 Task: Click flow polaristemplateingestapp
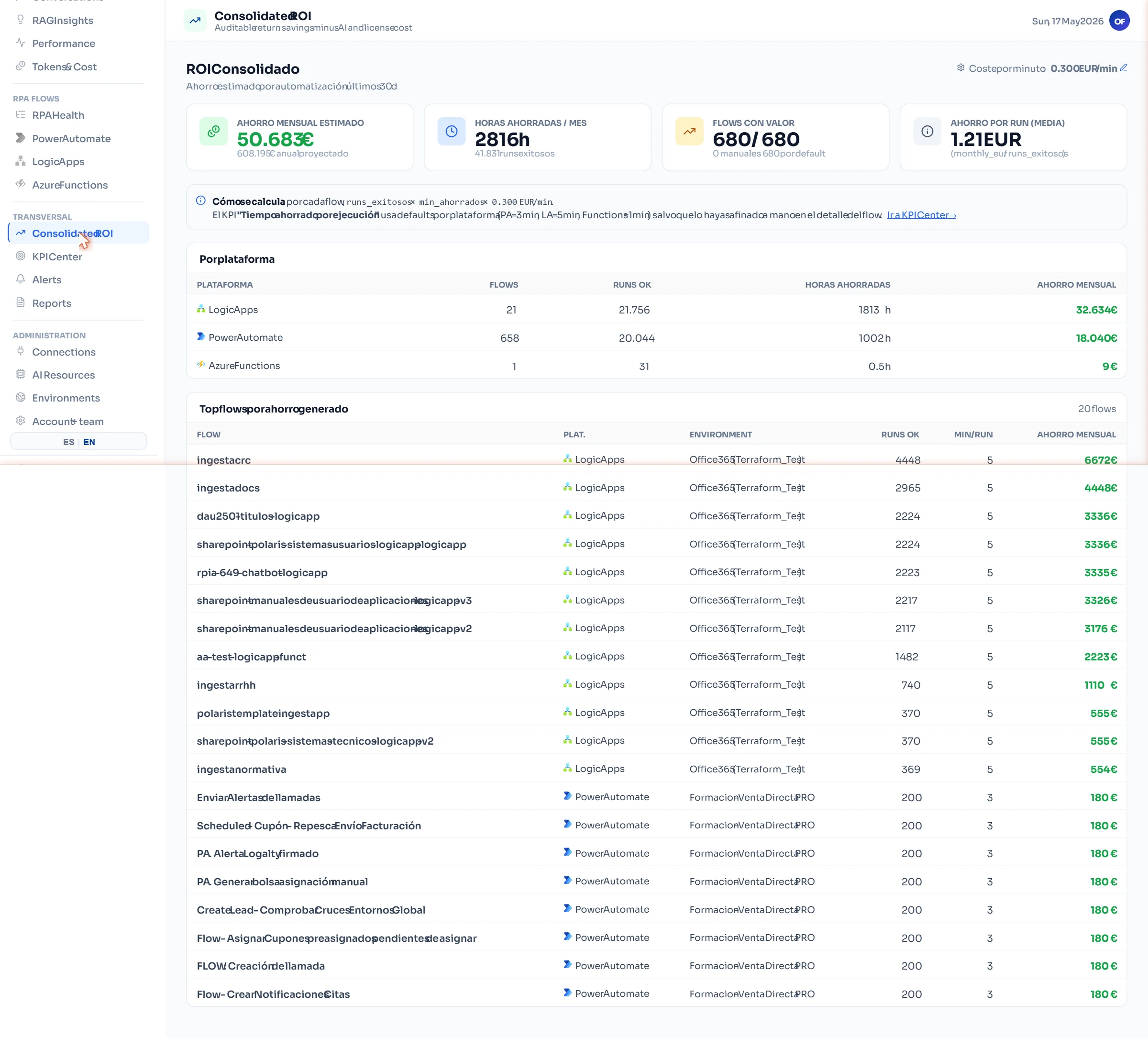[263, 713]
